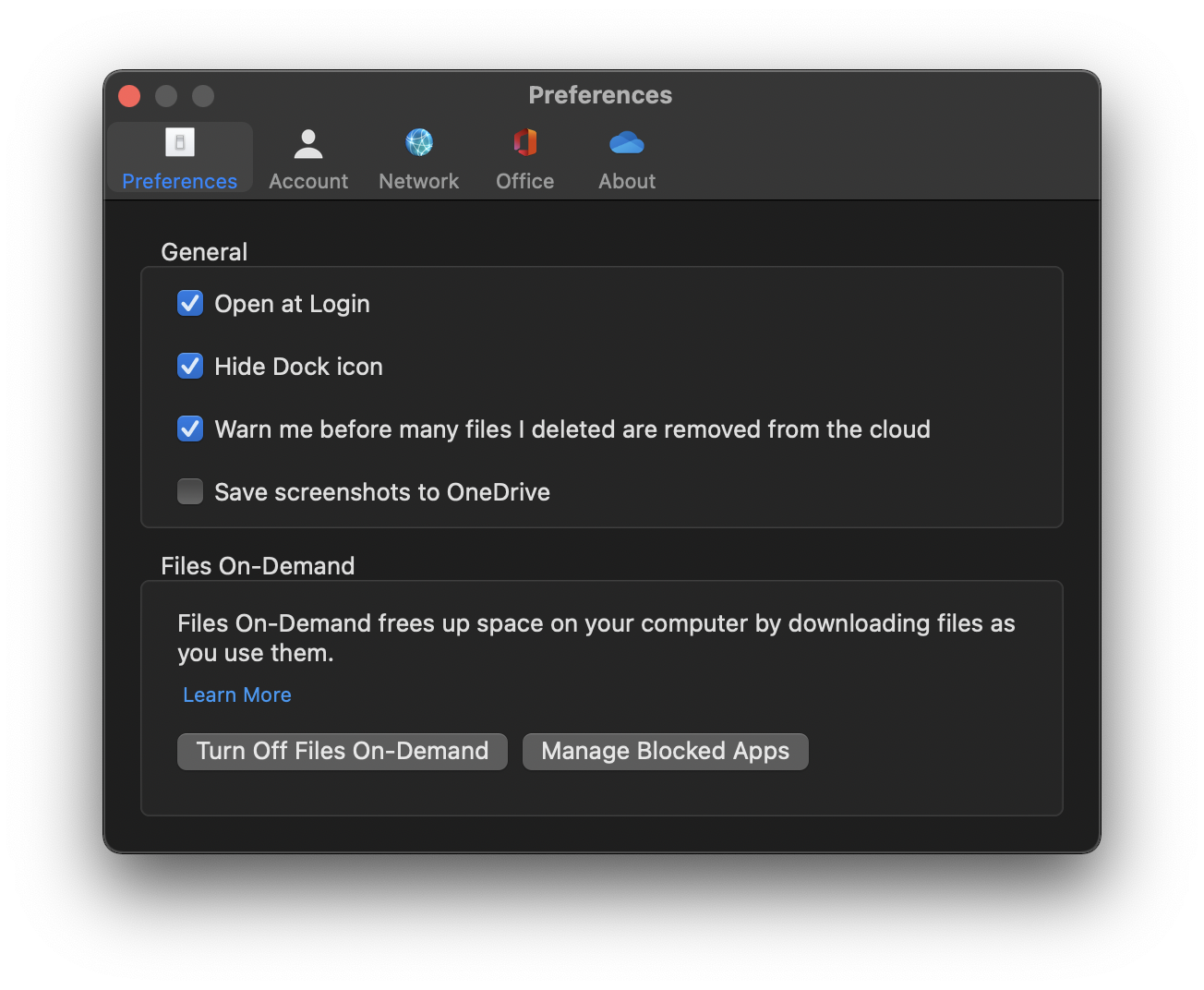This screenshot has height=990, width=1204.
Task: Click the Account person silhouette icon
Action: (x=308, y=143)
